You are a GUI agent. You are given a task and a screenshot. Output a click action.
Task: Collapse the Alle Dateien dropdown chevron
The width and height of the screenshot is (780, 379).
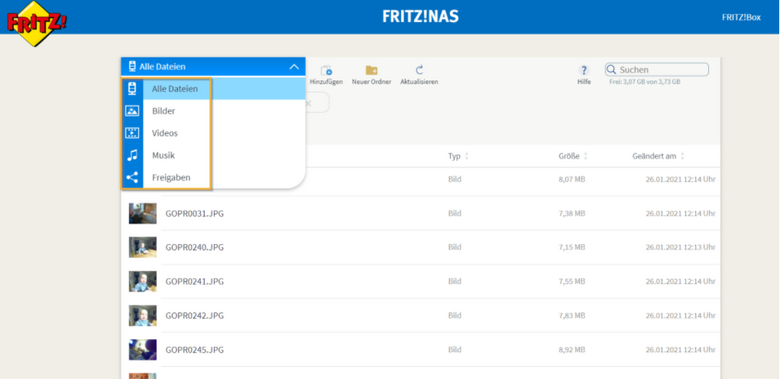pos(294,67)
